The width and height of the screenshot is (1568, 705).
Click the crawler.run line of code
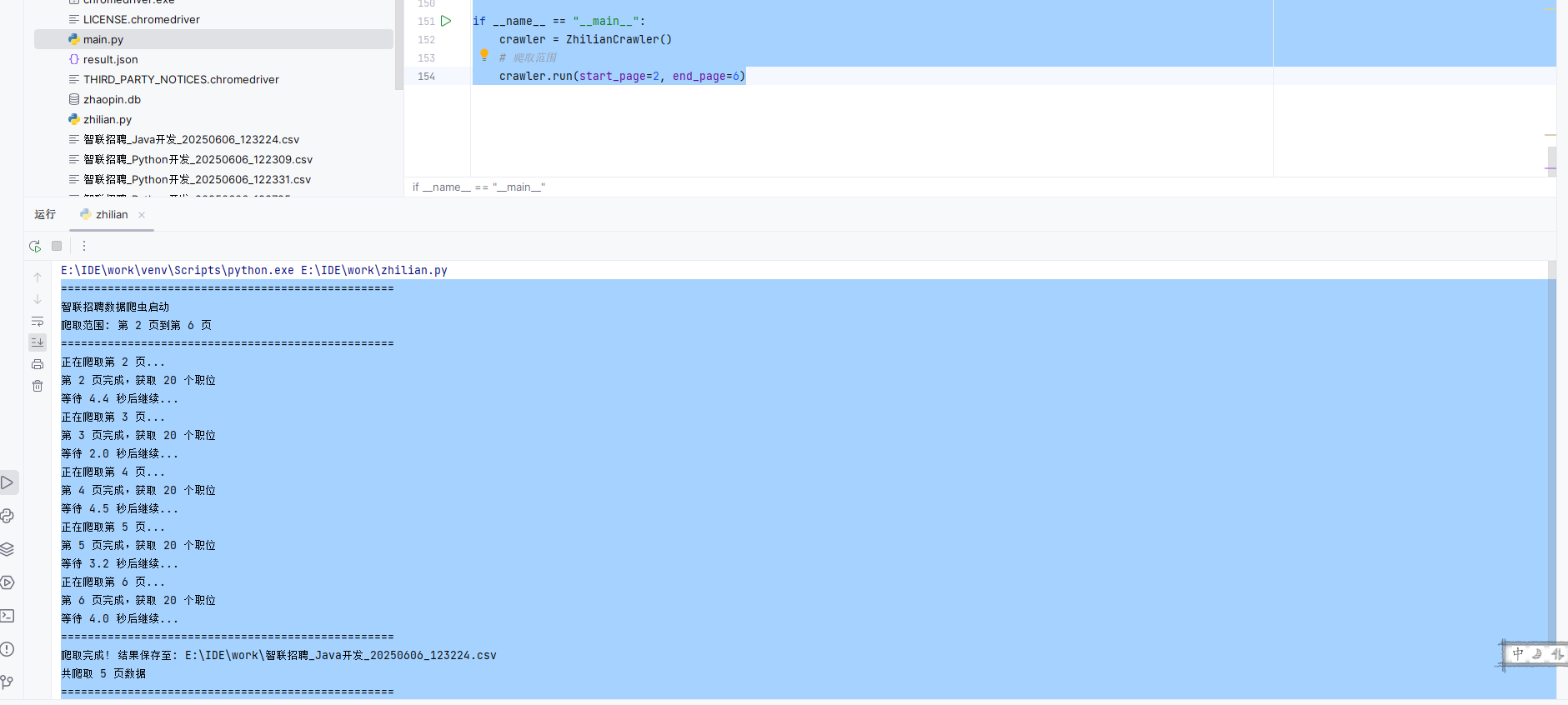point(622,77)
